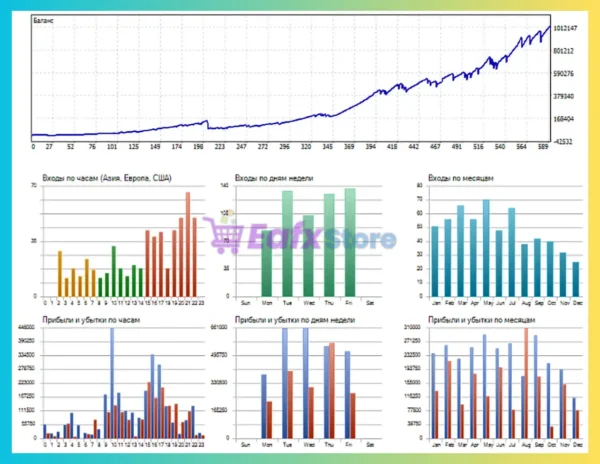Screen dimensions: 600x464
Task: Select the 801212 value on the balance axis
Action: click(x=564, y=51)
